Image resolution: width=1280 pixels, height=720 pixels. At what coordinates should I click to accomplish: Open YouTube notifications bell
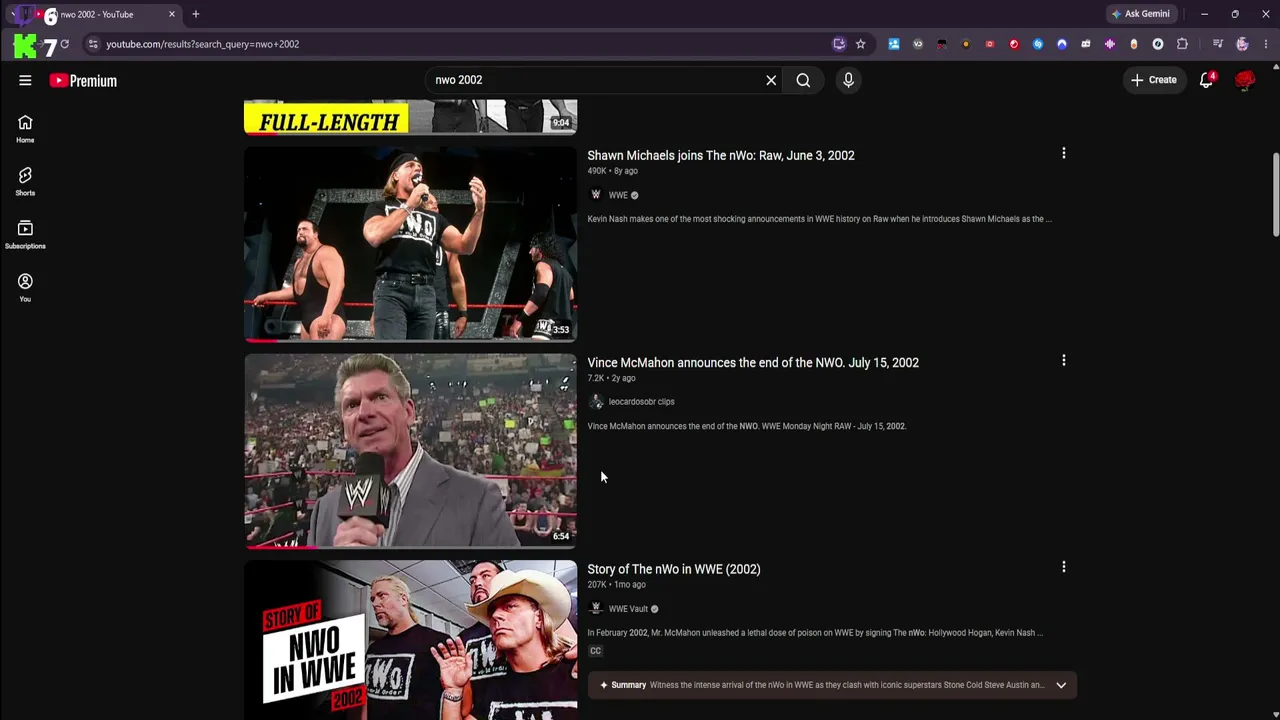point(1207,80)
